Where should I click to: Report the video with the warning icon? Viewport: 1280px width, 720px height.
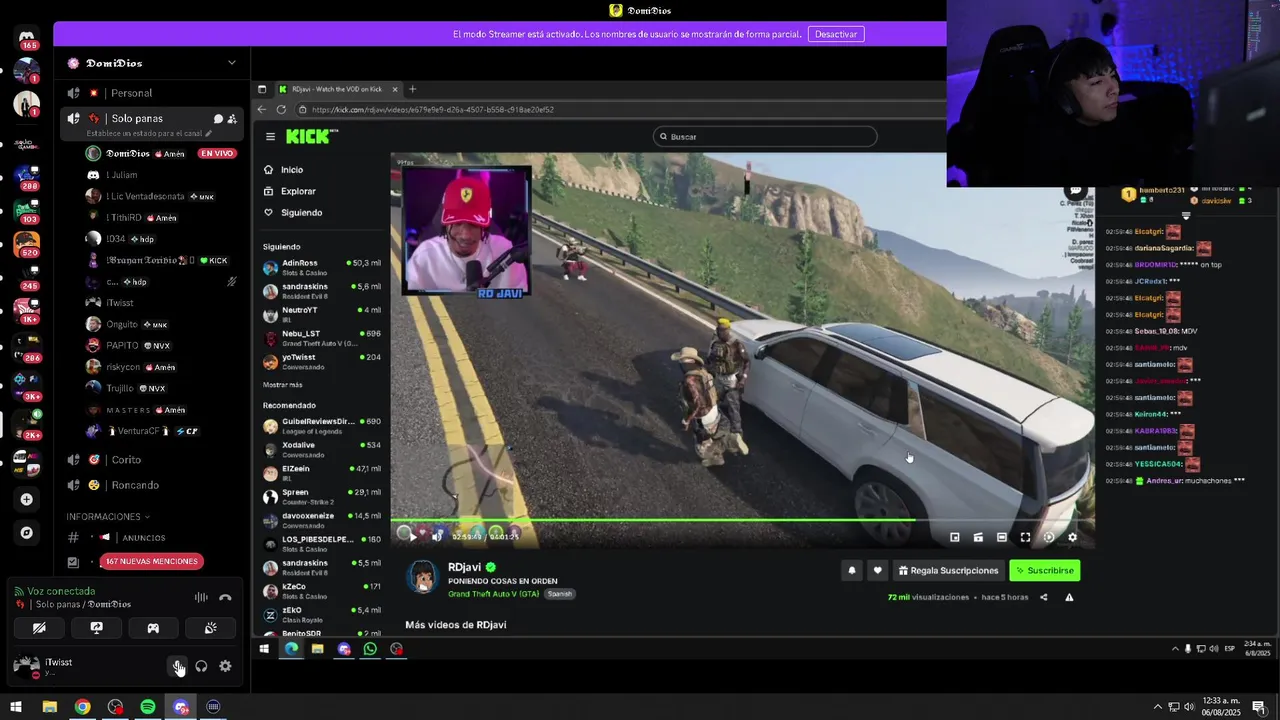pos(1069,597)
